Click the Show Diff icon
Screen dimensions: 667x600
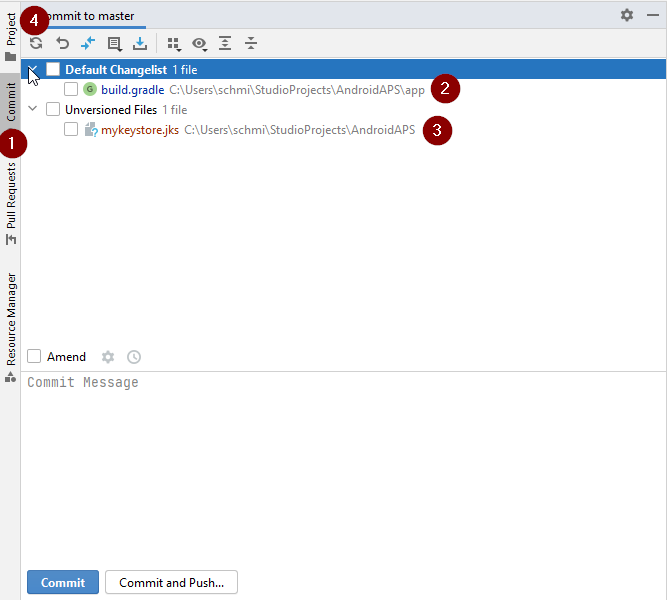(88, 43)
